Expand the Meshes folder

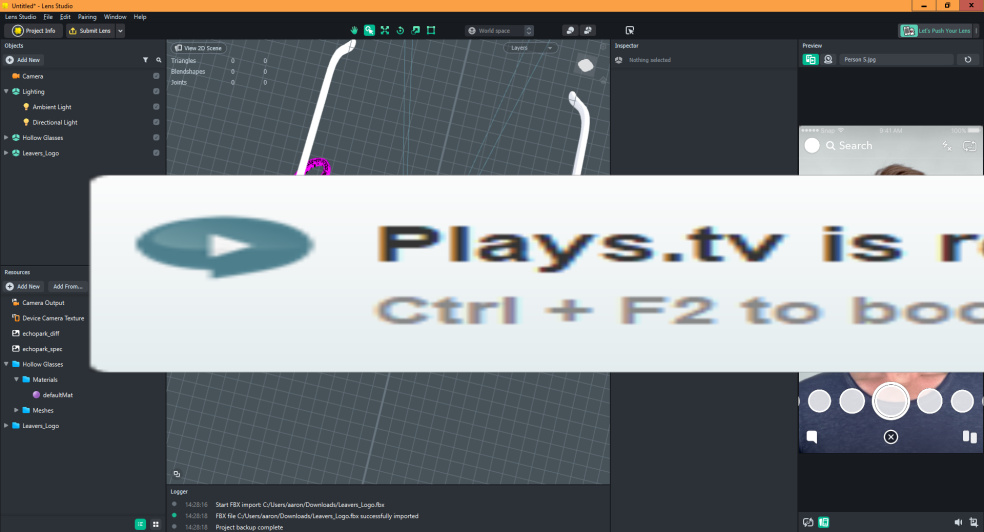point(16,410)
